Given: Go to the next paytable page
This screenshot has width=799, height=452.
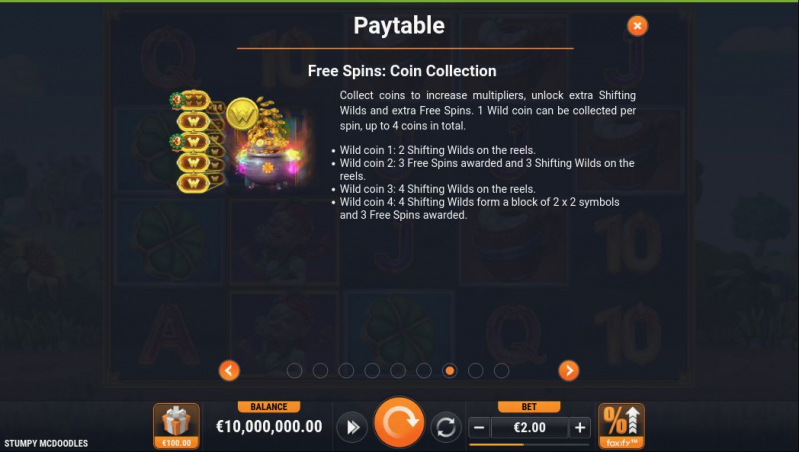Looking at the screenshot, I should tap(569, 370).
